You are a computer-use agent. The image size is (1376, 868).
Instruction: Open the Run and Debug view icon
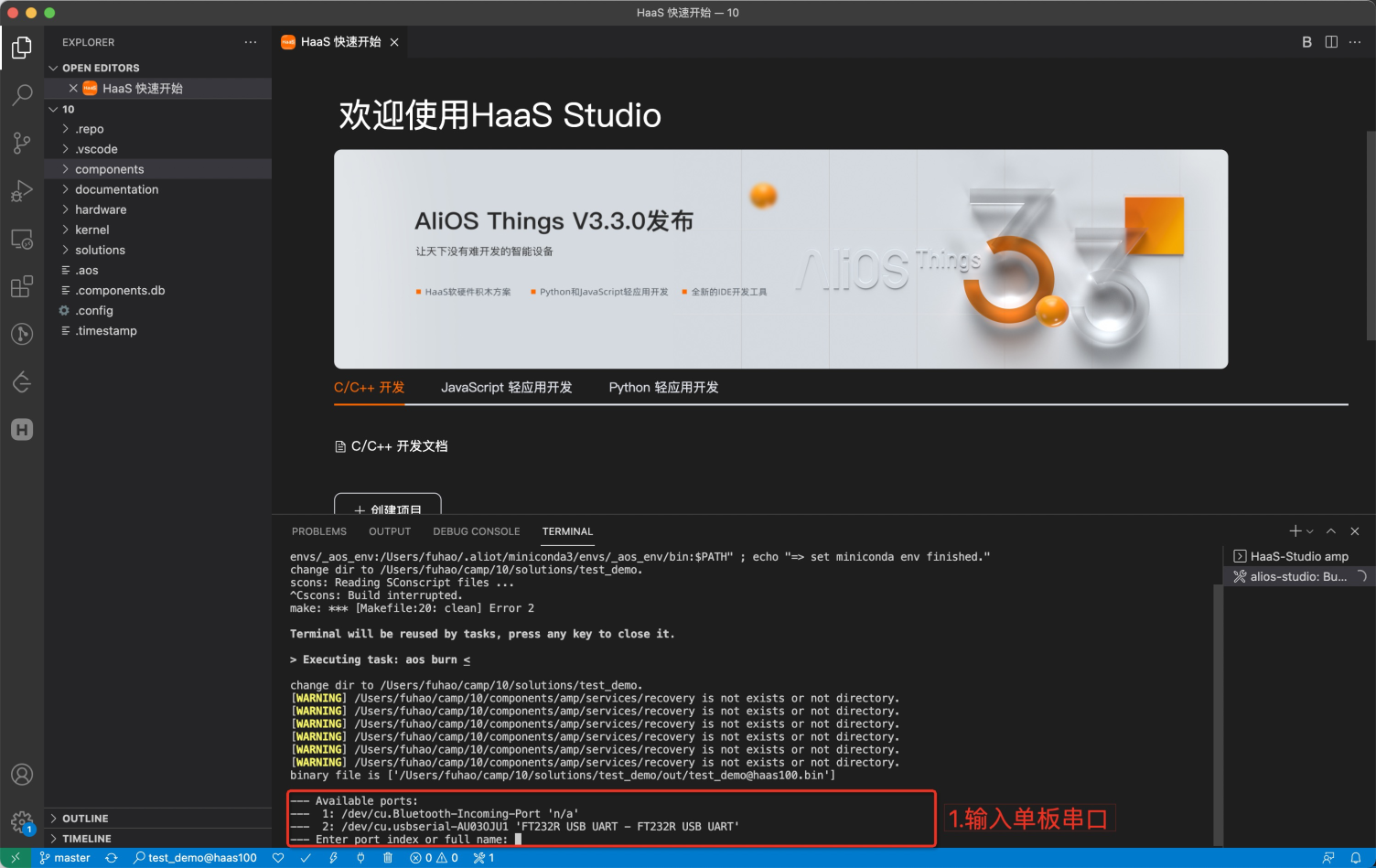coord(22,190)
